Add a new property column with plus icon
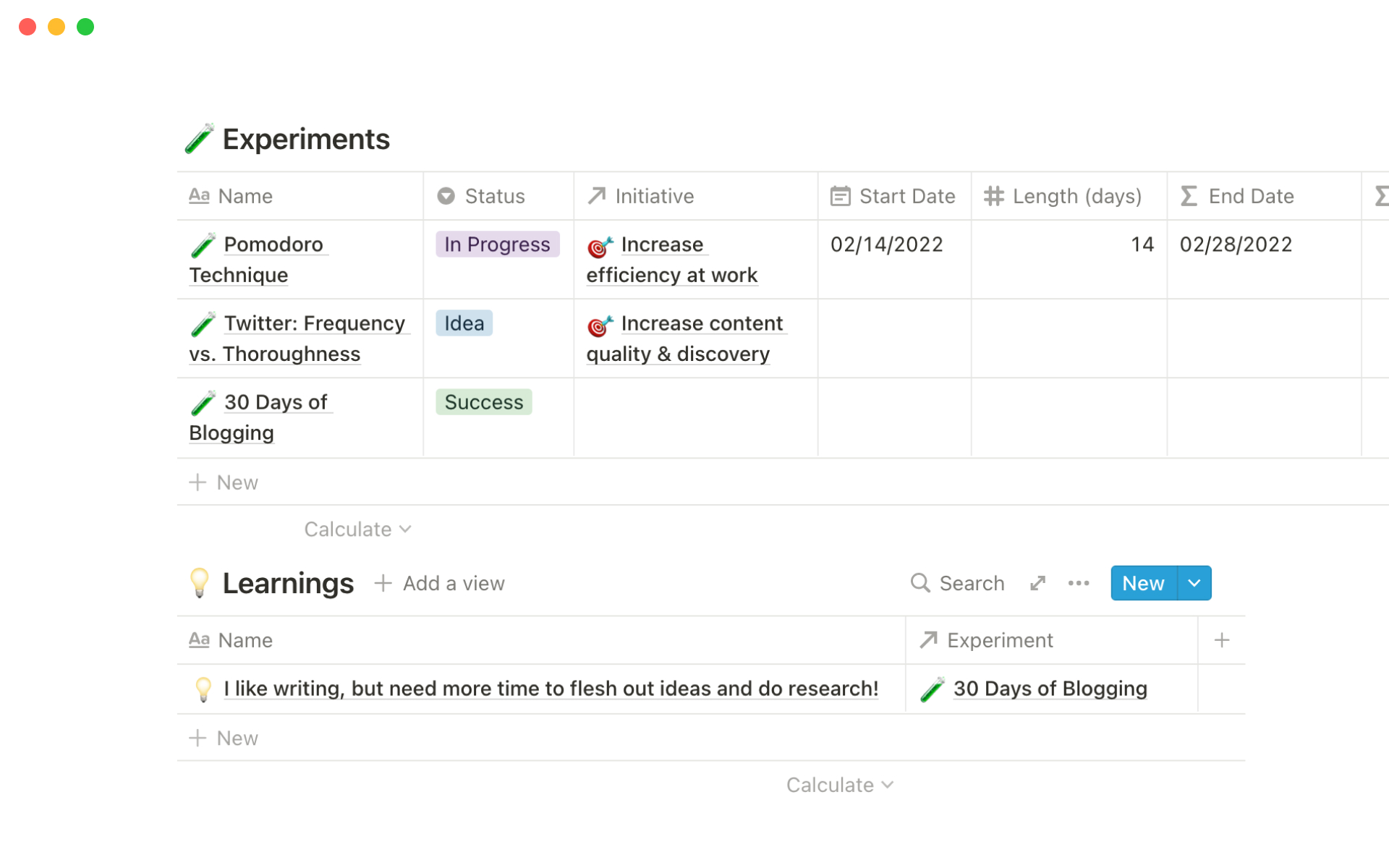The height and width of the screenshot is (868, 1389). point(1221,640)
